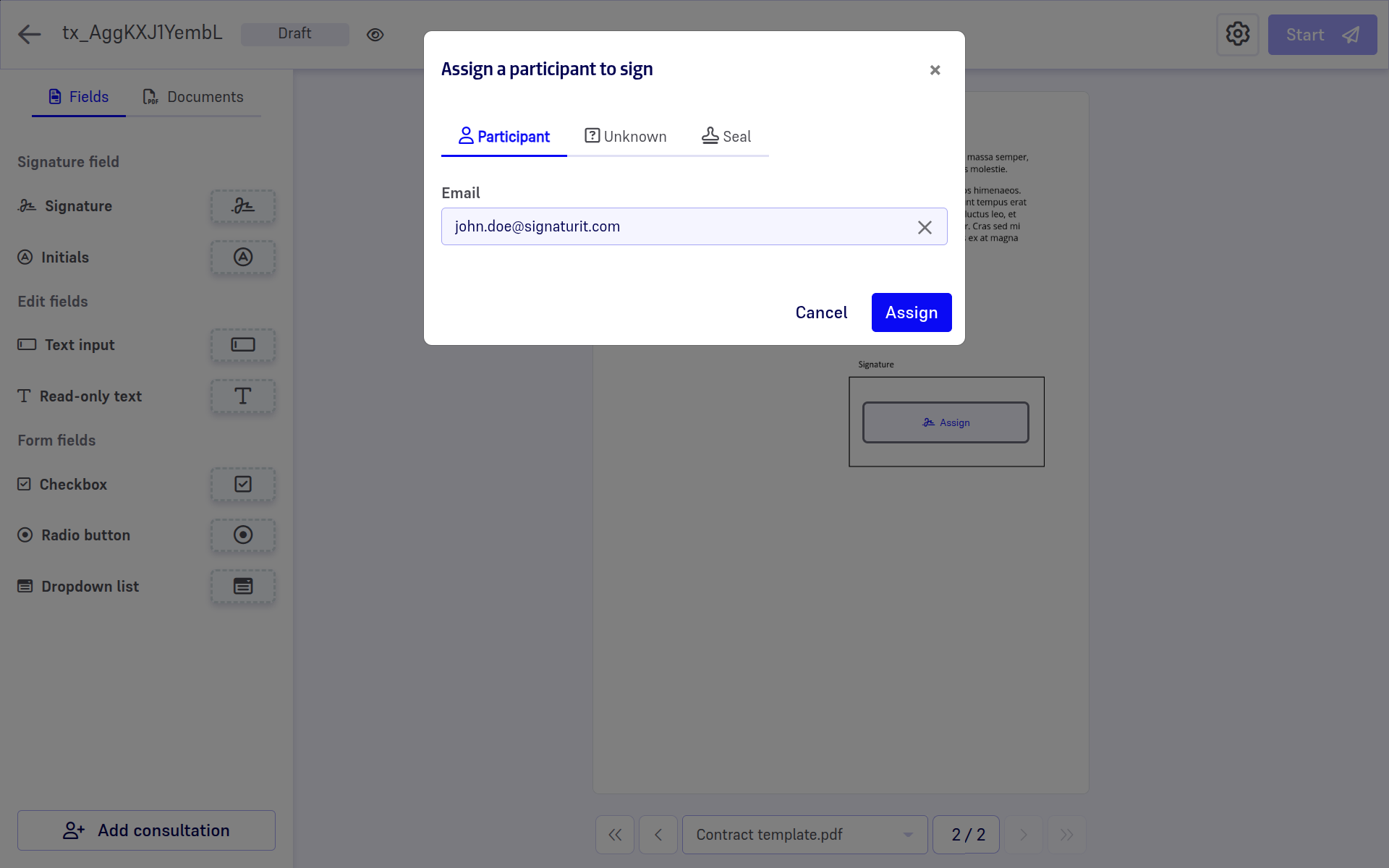The height and width of the screenshot is (868, 1389).
Task: Click the Dropdown list field icon
Action: coord(243,587)
